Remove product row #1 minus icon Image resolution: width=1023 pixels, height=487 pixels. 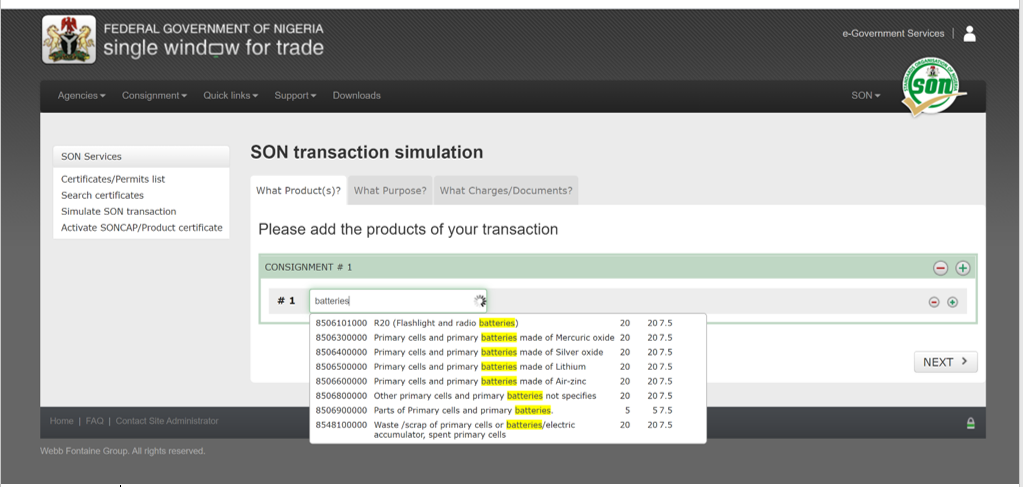click(x=934, y=302)
